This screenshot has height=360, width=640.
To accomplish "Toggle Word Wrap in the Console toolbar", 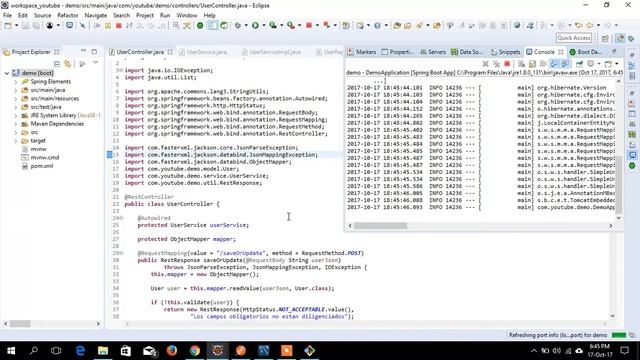I will click(543, 64).
